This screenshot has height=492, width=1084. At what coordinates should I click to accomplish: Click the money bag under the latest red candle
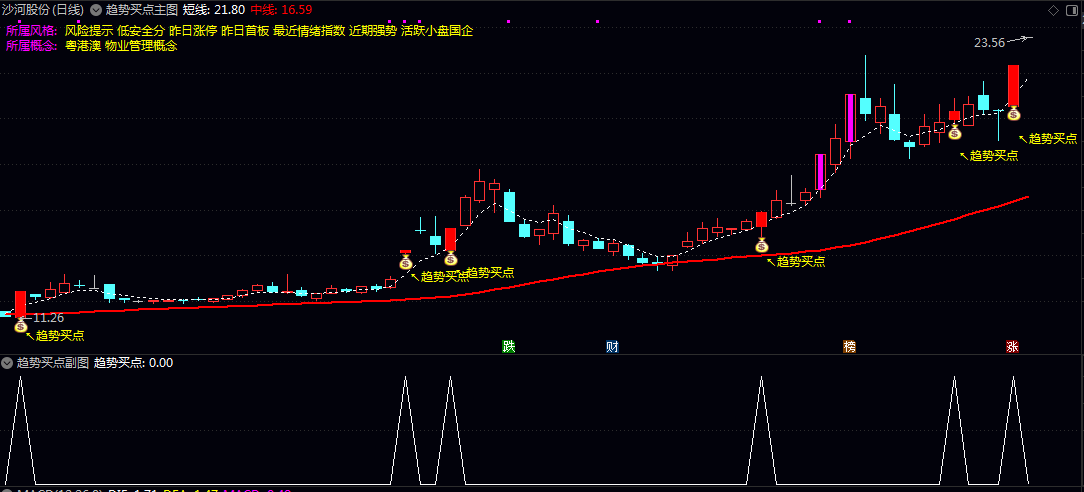tap(1013, 113)
